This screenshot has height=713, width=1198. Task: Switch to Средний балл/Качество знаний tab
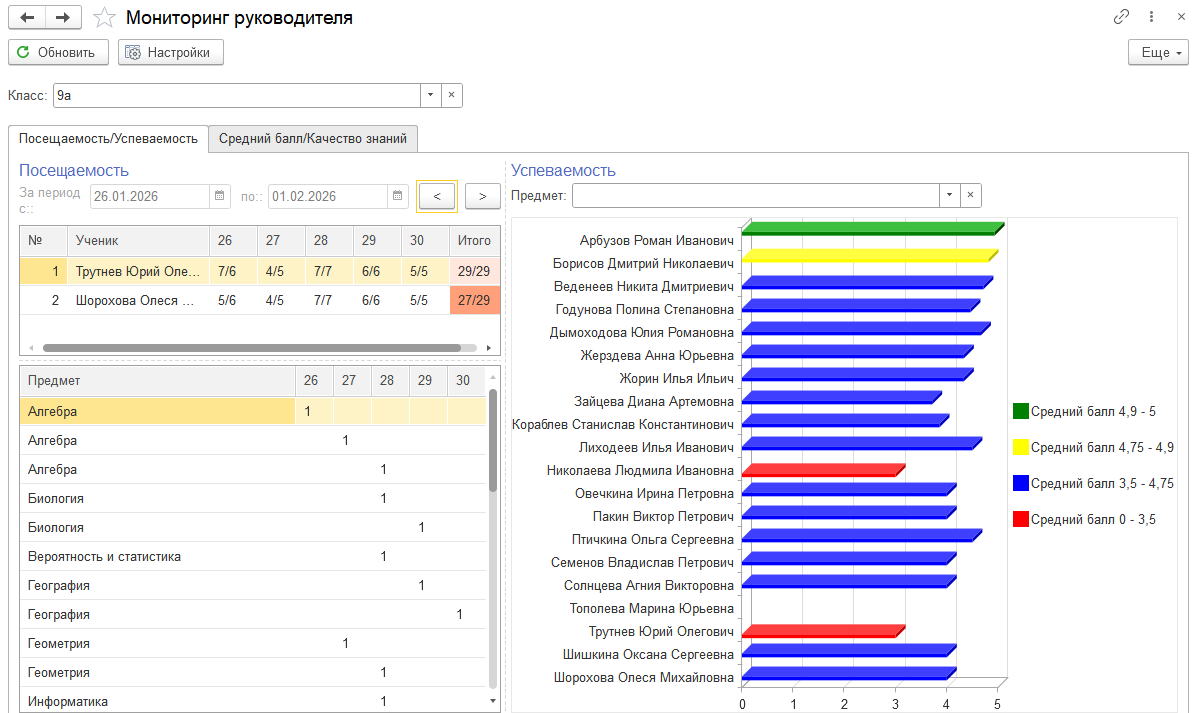[x=313, y=139]
